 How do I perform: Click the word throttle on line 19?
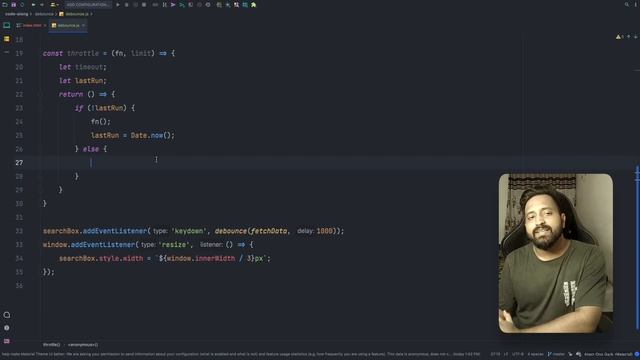83,53
